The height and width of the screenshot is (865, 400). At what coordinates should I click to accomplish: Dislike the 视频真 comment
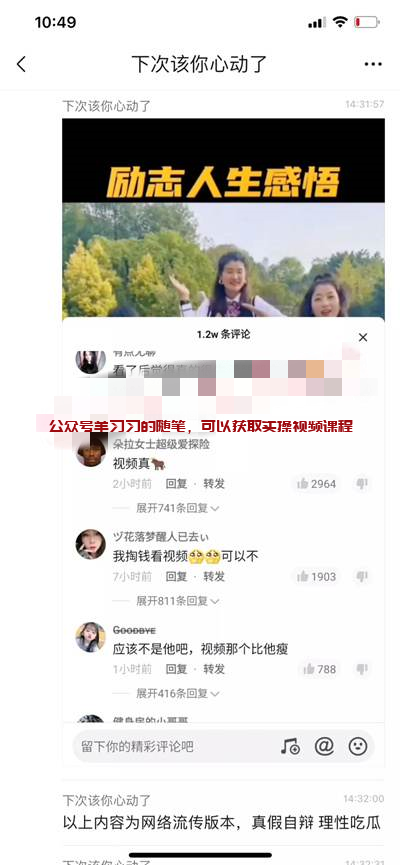(362, 484)
